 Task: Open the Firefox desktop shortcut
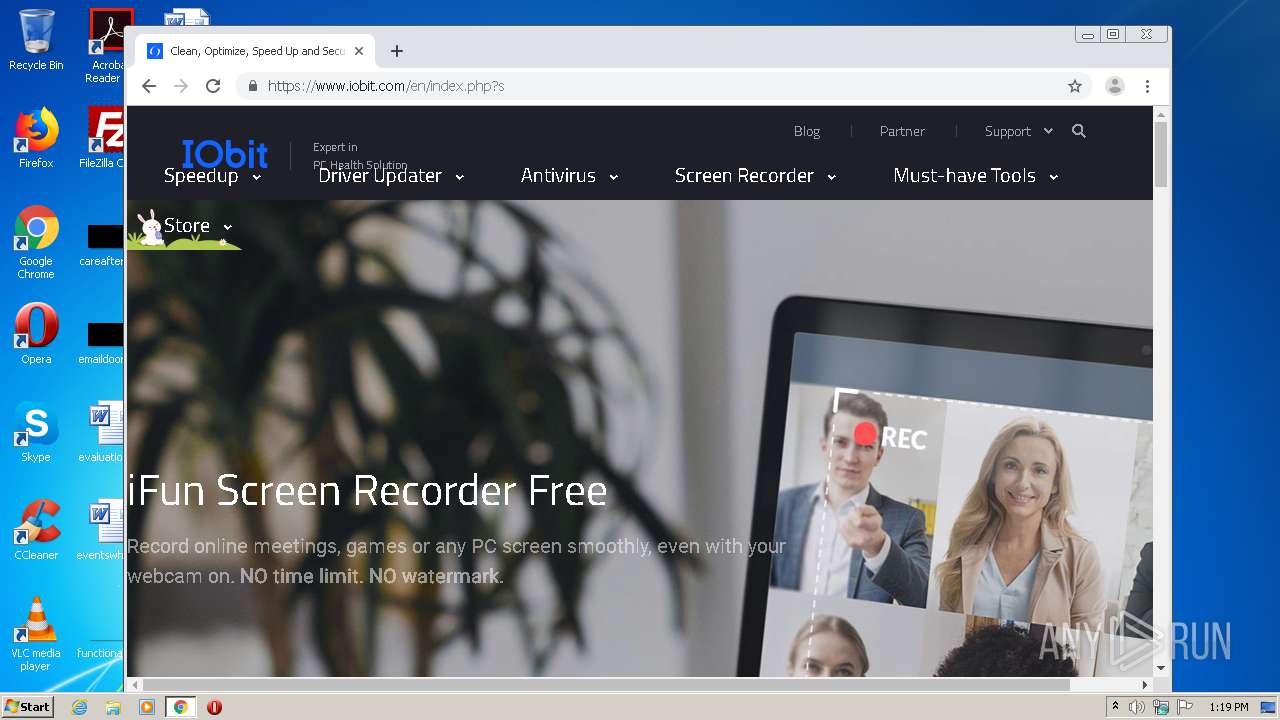(36, 138)
